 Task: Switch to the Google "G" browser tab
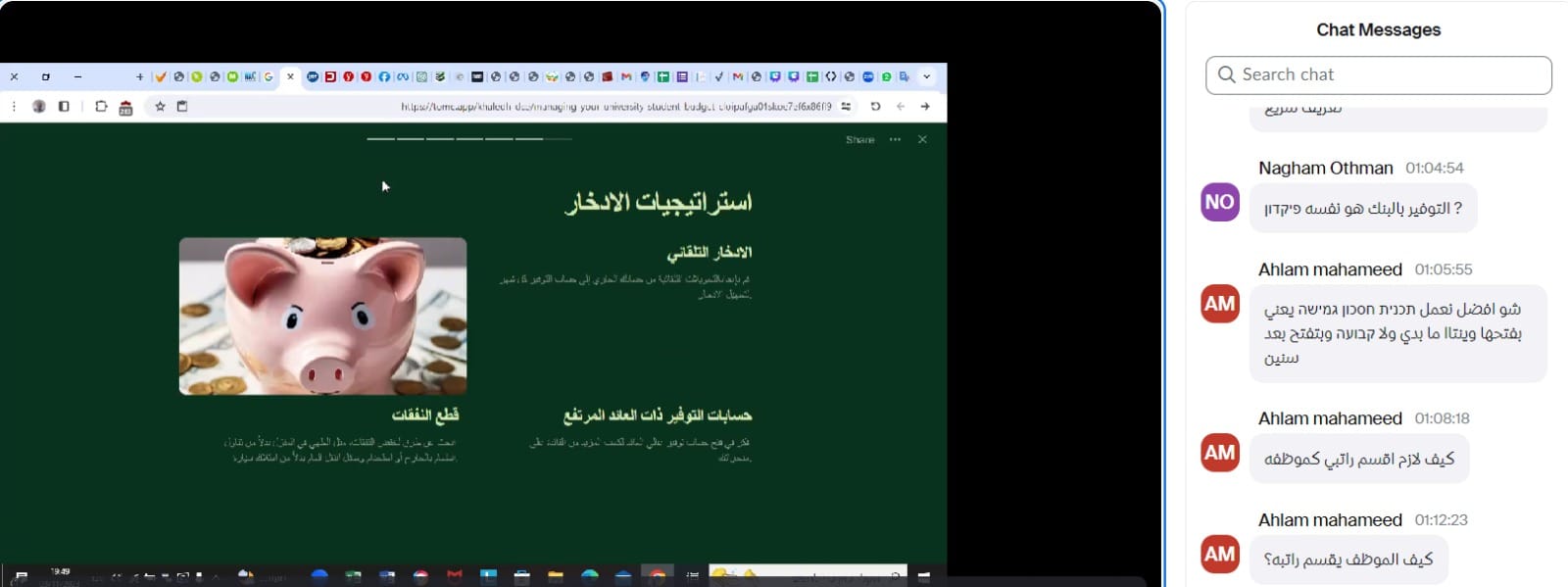tap(268, 76)
